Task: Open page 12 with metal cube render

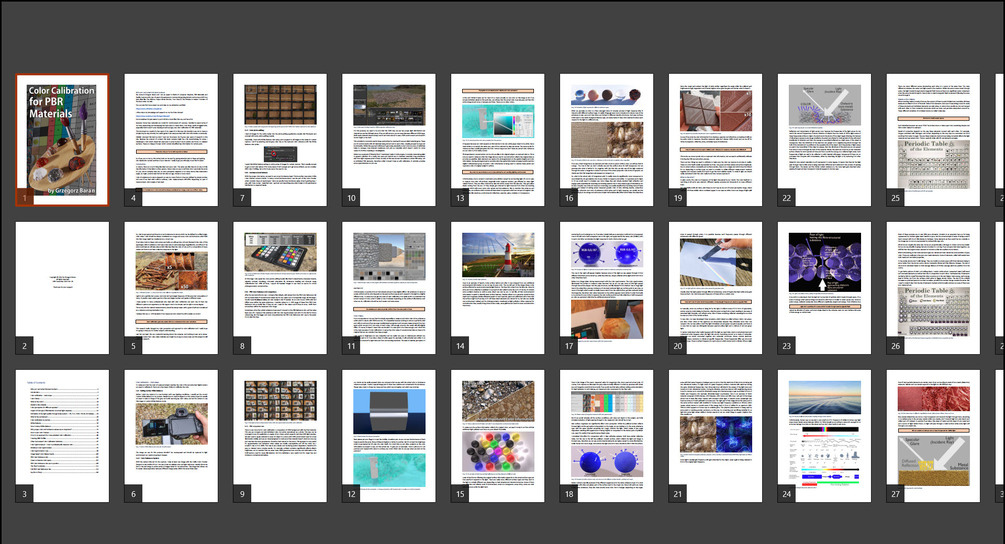Action: (389, 436)
